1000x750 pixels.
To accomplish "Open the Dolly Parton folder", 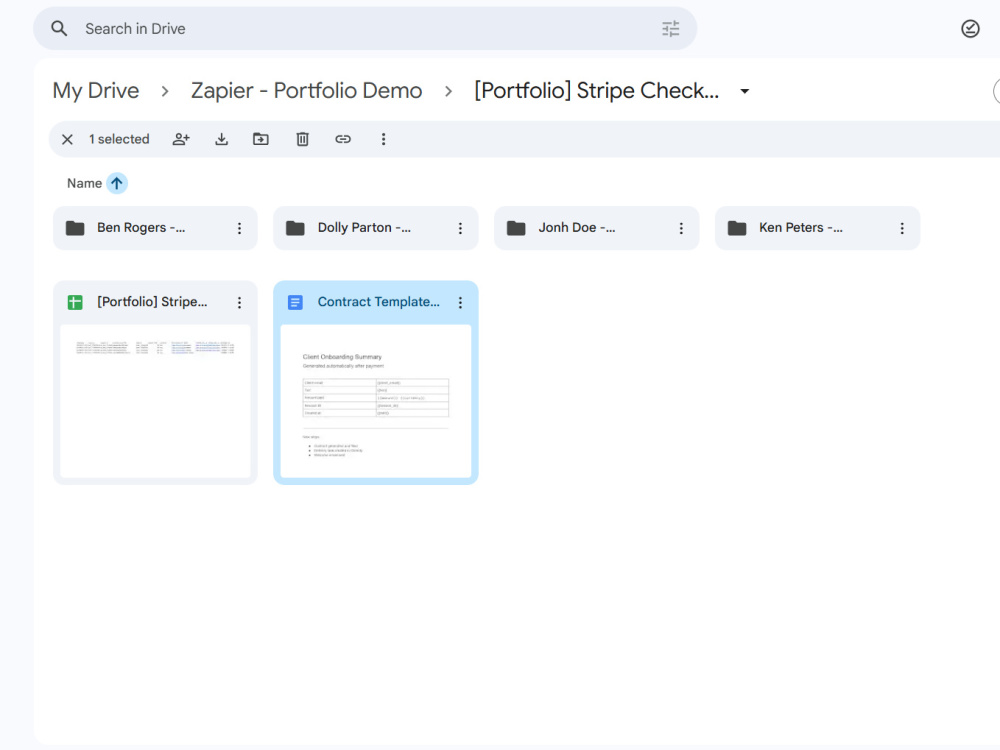I will 376,228.
